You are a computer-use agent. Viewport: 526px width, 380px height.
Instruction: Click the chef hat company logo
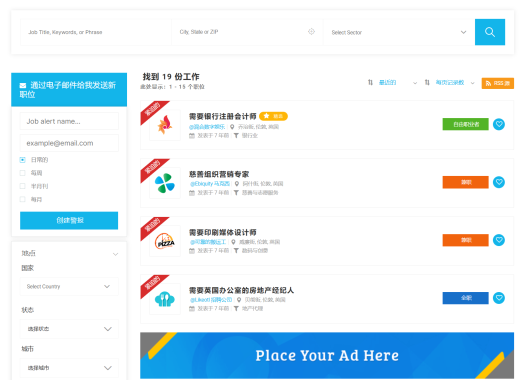pyautogui.click(x=165, y=299)
